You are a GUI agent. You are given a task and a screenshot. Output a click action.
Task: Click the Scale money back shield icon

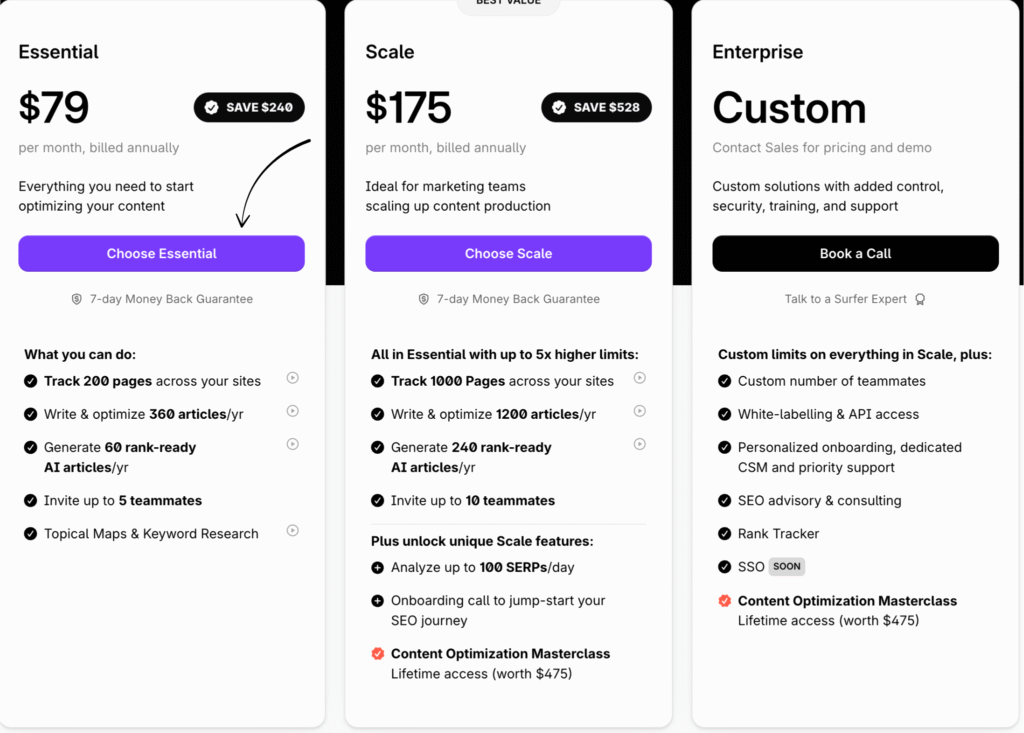point(424,299)
